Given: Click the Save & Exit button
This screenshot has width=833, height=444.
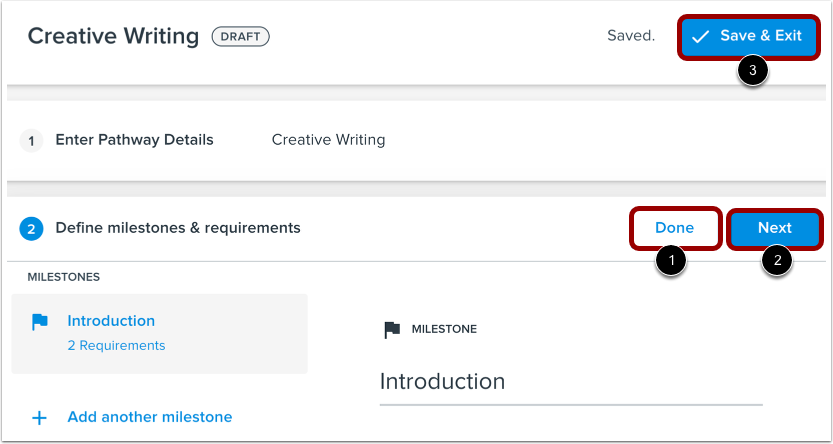Looking at the screenshot, I should 749,36.
